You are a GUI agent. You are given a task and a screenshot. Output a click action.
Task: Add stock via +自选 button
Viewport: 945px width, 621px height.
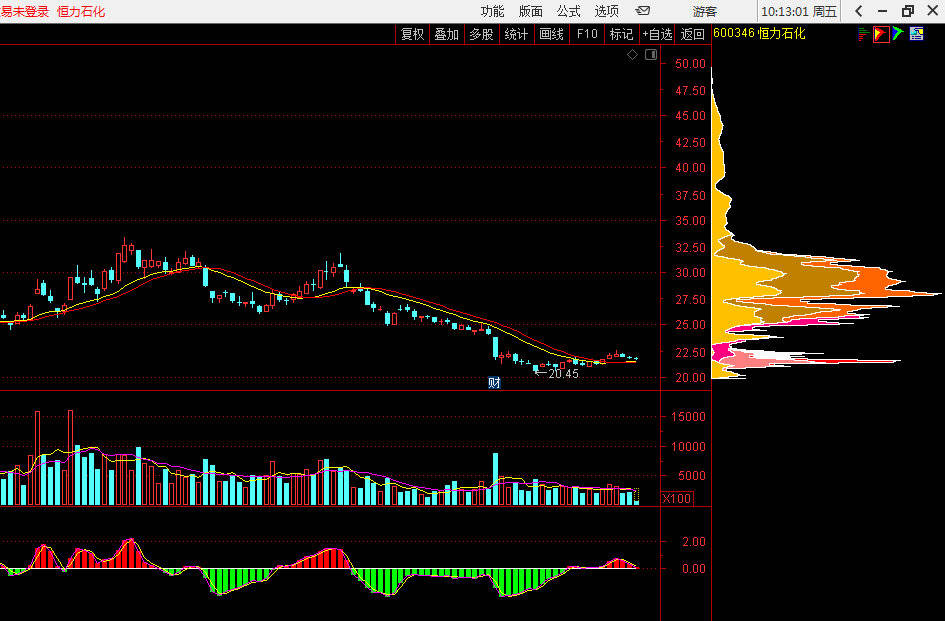coord(657,34)
